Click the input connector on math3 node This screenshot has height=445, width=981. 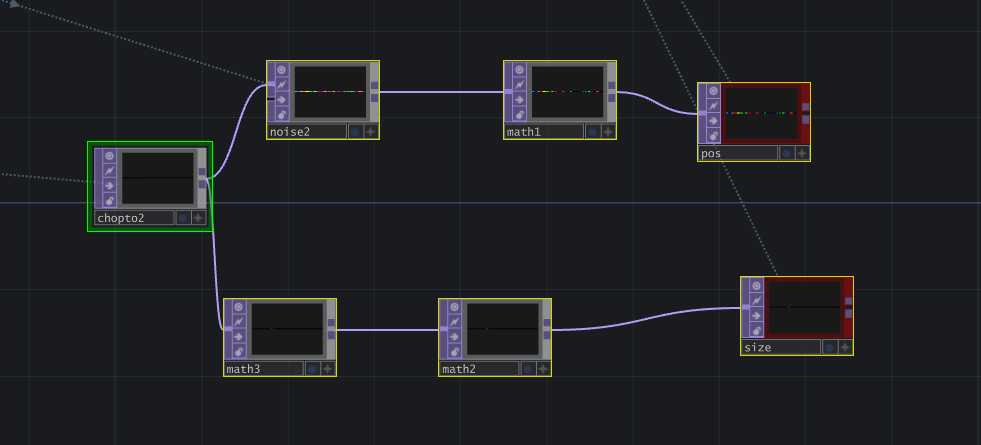(226, 329)
